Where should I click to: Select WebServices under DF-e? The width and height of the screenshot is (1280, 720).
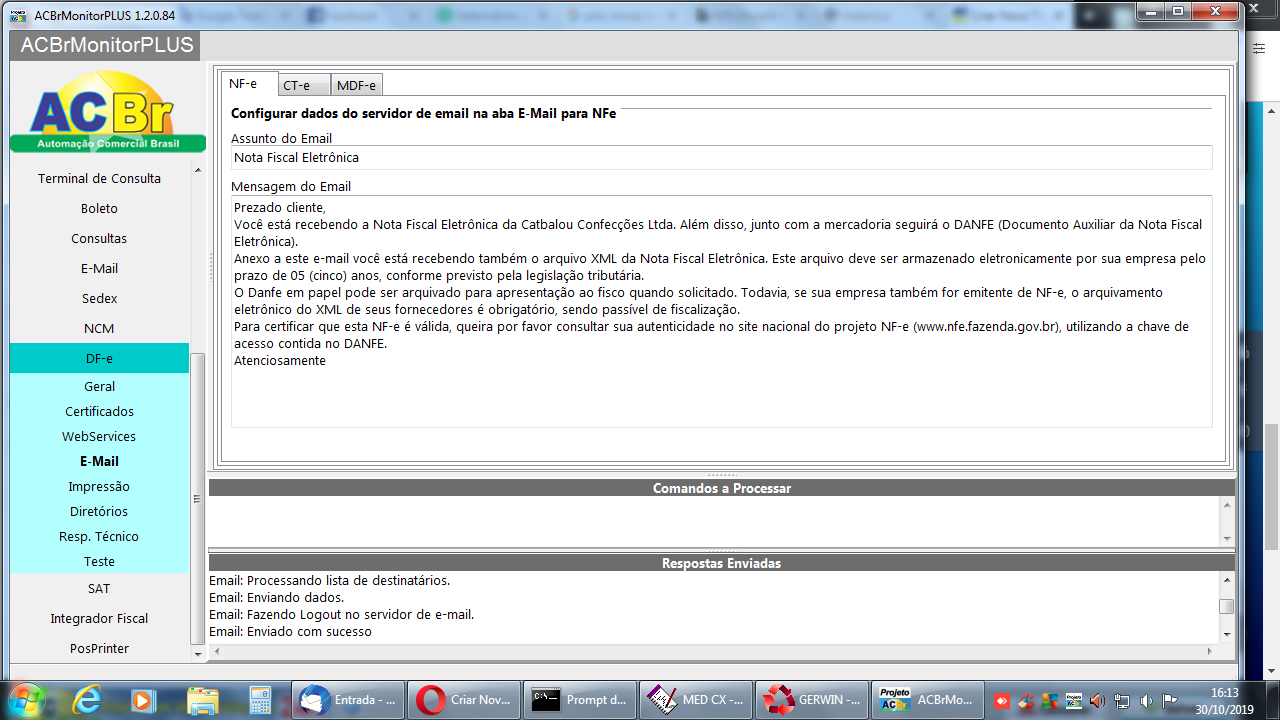pyautogui.click(x=99, y=436)
